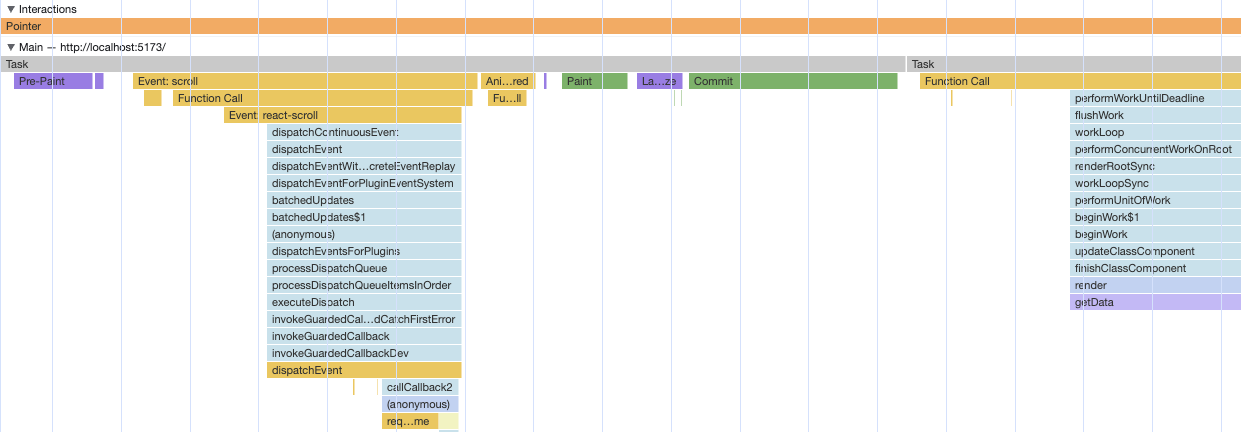Click the gray Task bar above performWorkUntilDeadline
The width and height of the screenshot is (1241, 432).
click(1074, 64)
